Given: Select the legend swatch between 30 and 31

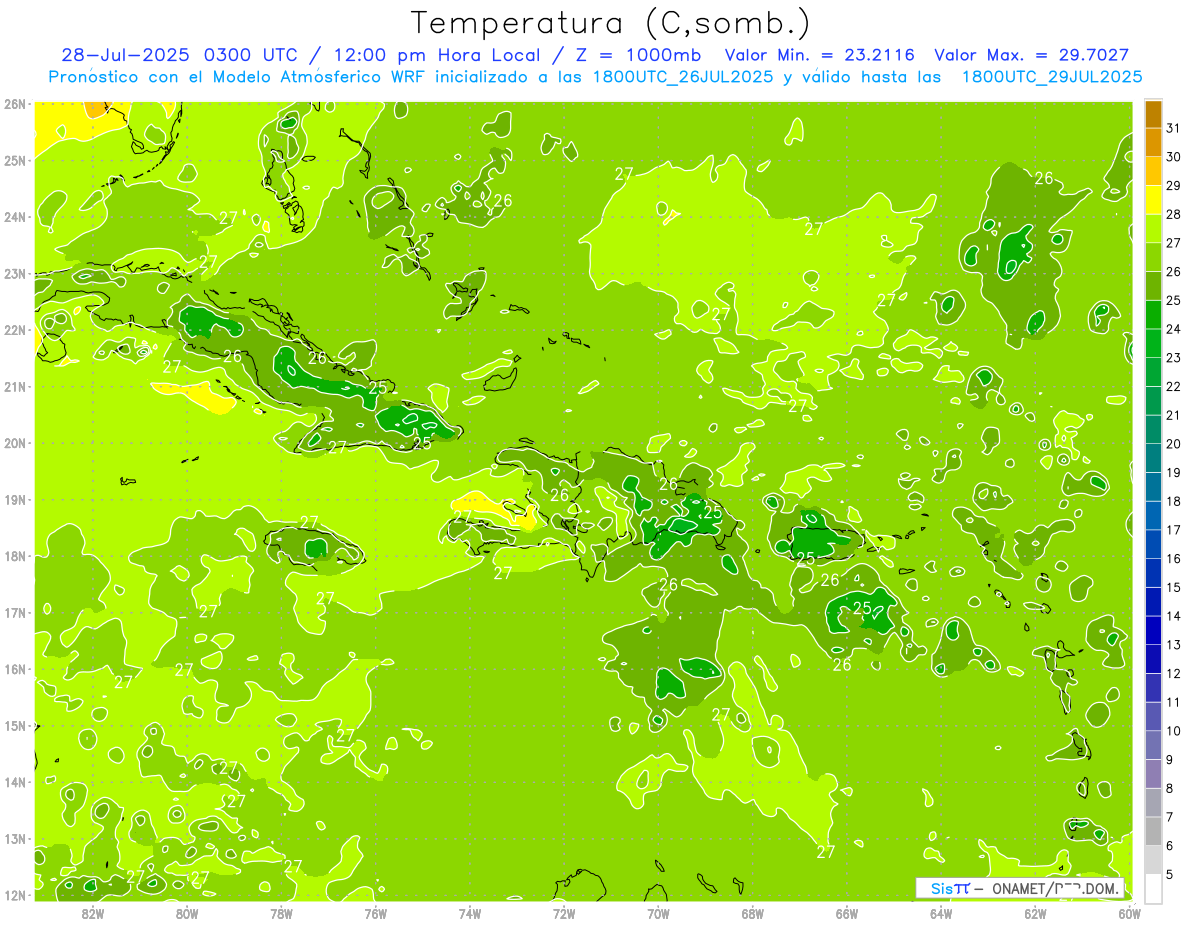Looking at the screenshot, I should (x=1153, y=142).
